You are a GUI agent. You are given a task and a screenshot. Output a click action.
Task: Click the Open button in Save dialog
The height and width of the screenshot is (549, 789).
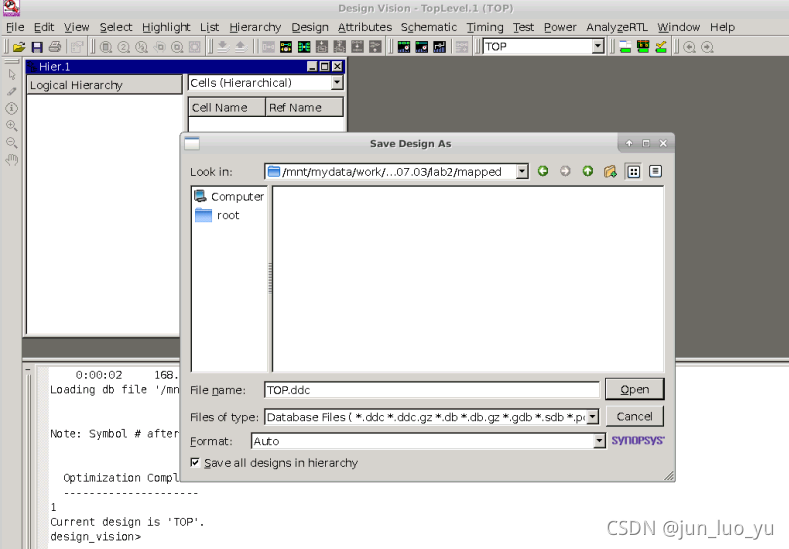tap(635, 389)
